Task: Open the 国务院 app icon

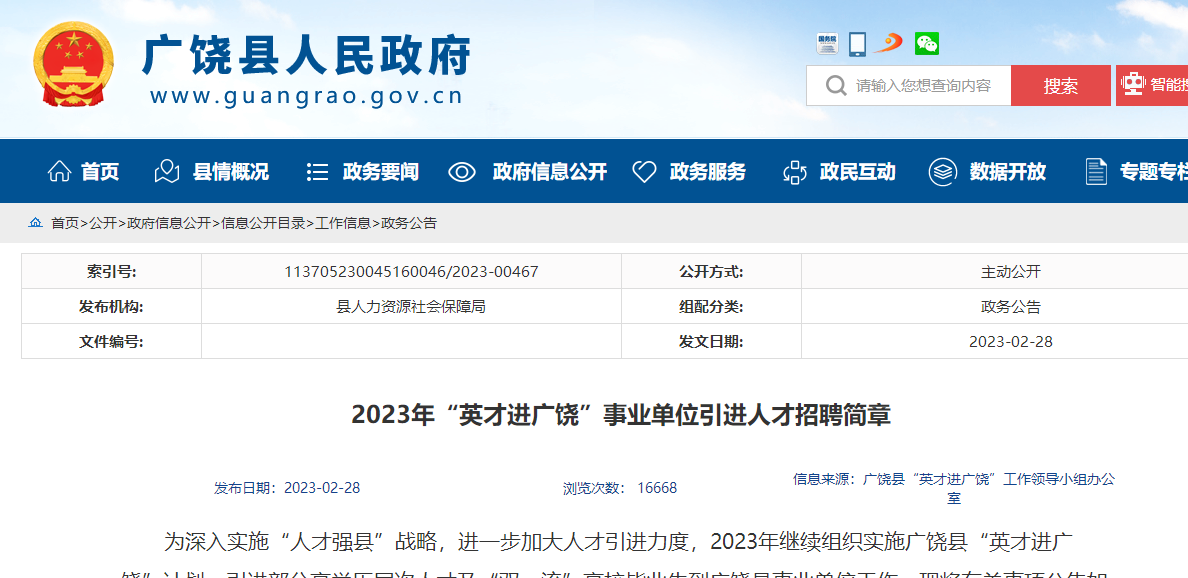Action: tap(827, 43)
